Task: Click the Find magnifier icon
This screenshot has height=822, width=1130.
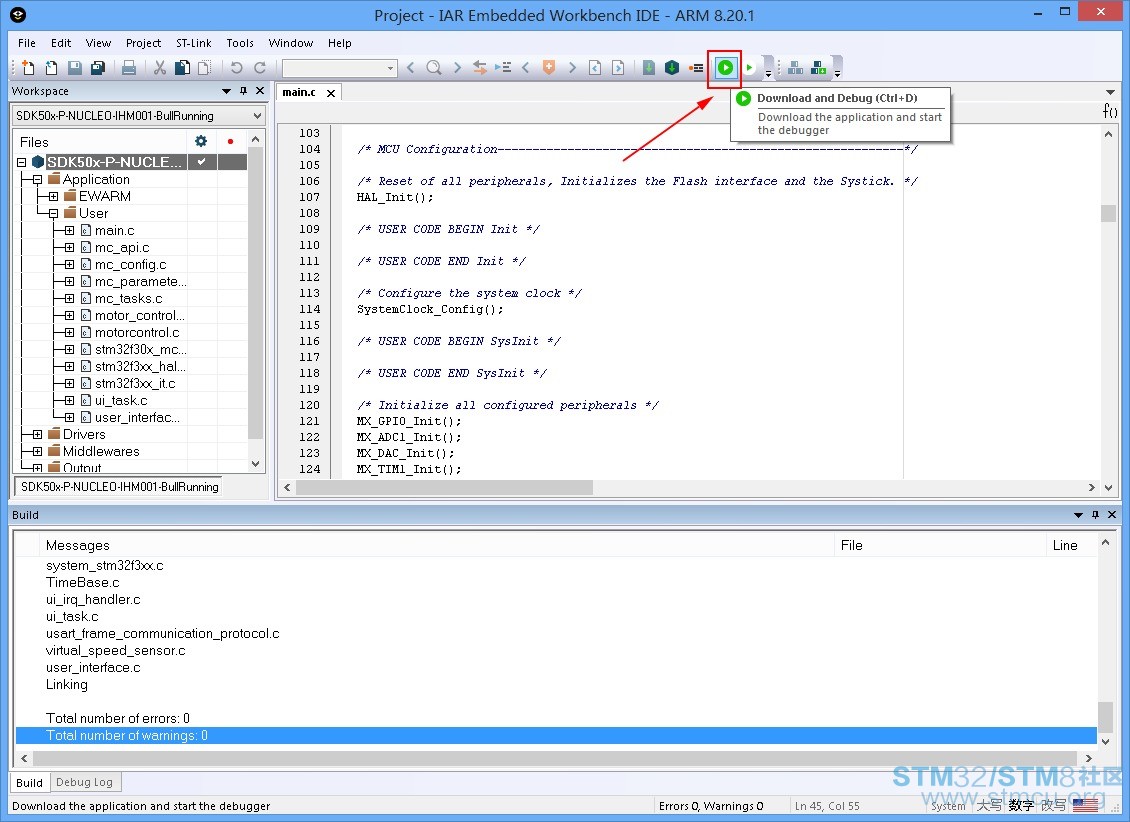Action: tap(434, 68)
